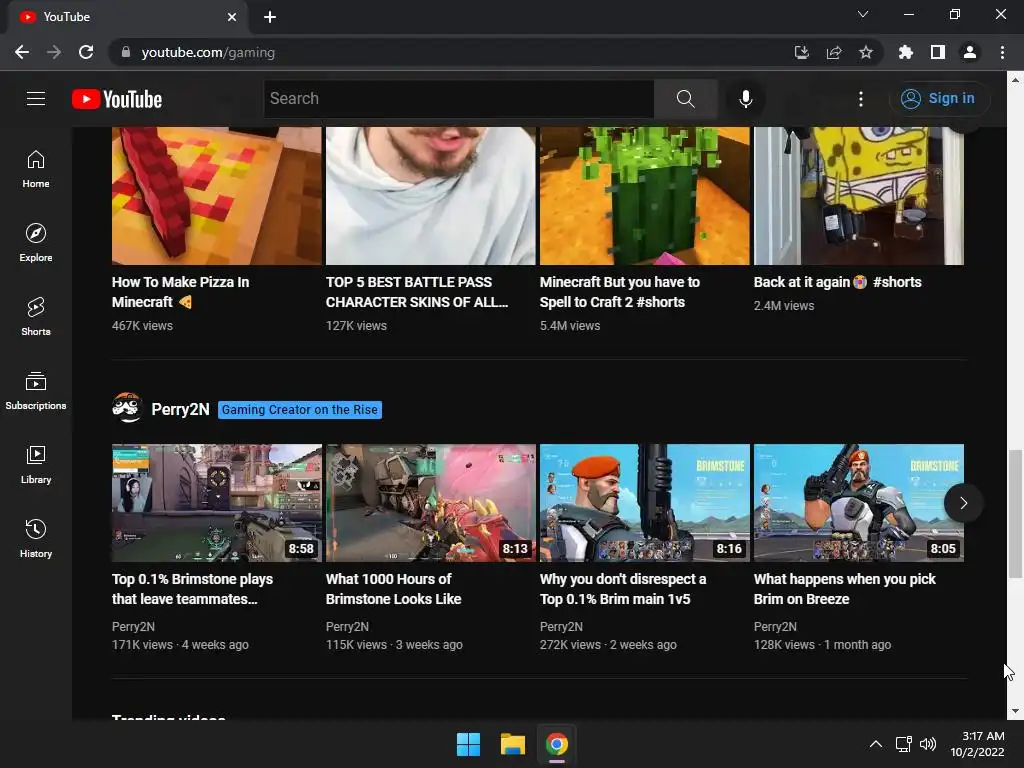Click the YouTube logo
Screen dimensions: 1024x768
click(117, 99)
